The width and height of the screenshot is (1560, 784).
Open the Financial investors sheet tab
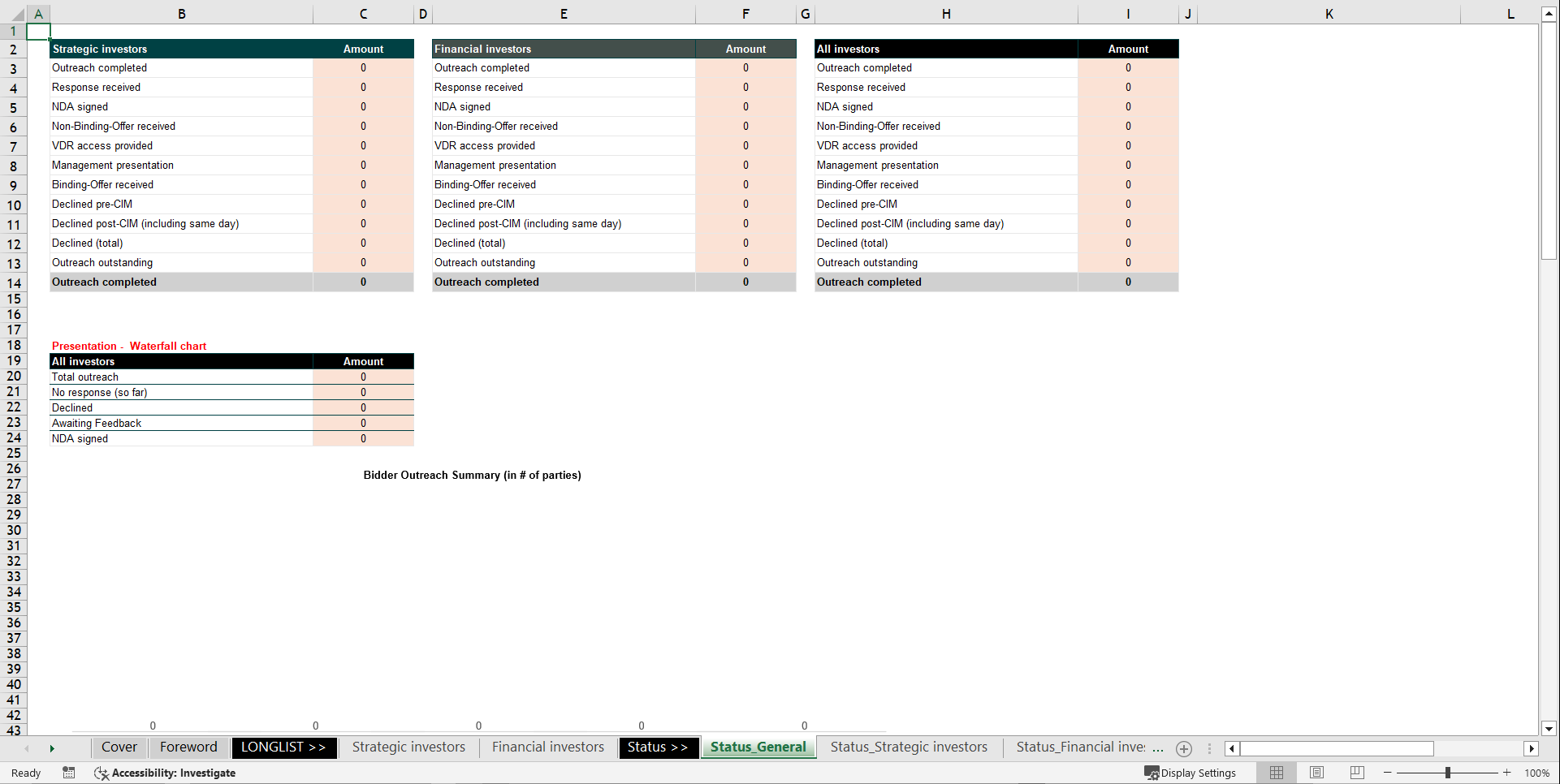pos(548,747)
